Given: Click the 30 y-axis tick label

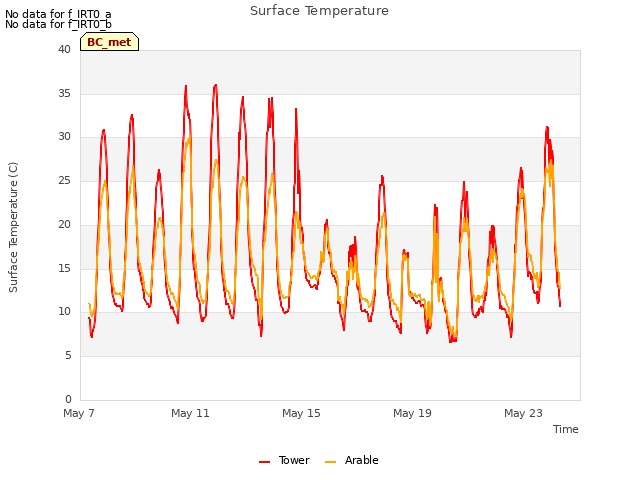Looking at the screenshot, I should [64, 137].
